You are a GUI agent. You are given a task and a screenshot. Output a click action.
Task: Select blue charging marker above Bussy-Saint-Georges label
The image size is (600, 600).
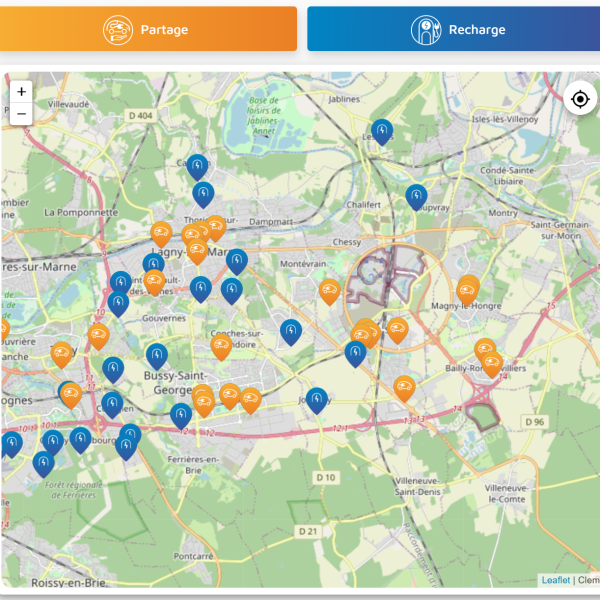(x=157, y=356)
